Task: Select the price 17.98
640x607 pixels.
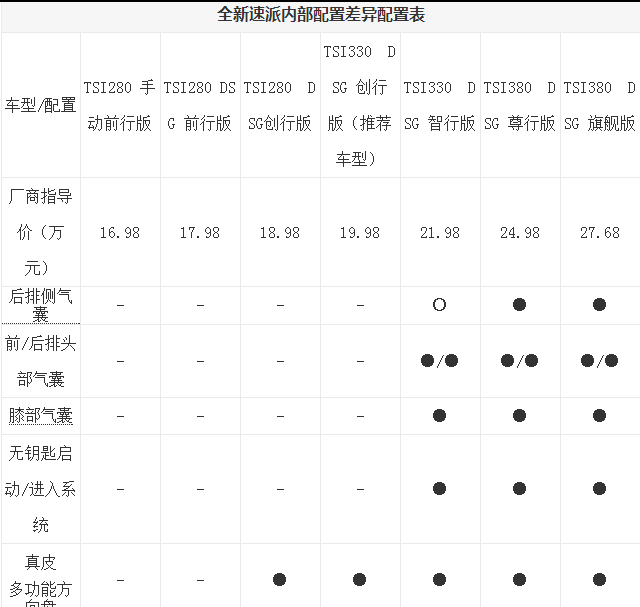Action: [x=200, y=233]
